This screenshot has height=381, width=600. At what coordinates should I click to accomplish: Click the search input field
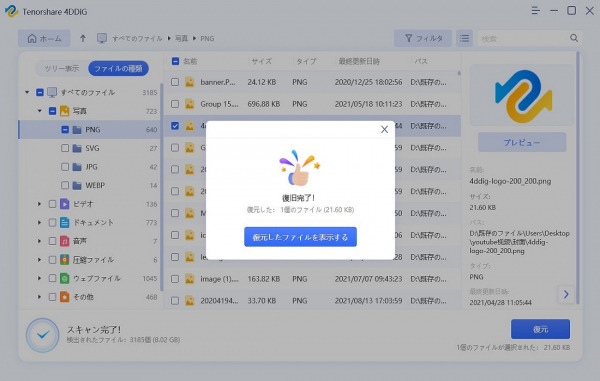523,38
